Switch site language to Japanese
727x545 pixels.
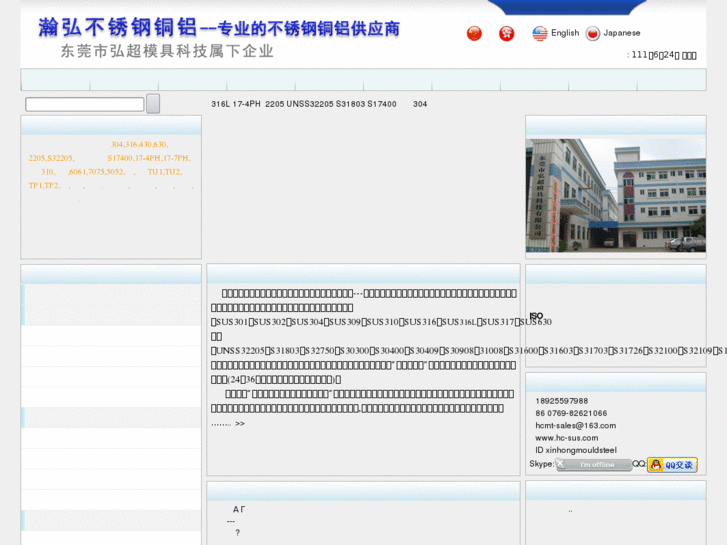[x=621, y=33]
